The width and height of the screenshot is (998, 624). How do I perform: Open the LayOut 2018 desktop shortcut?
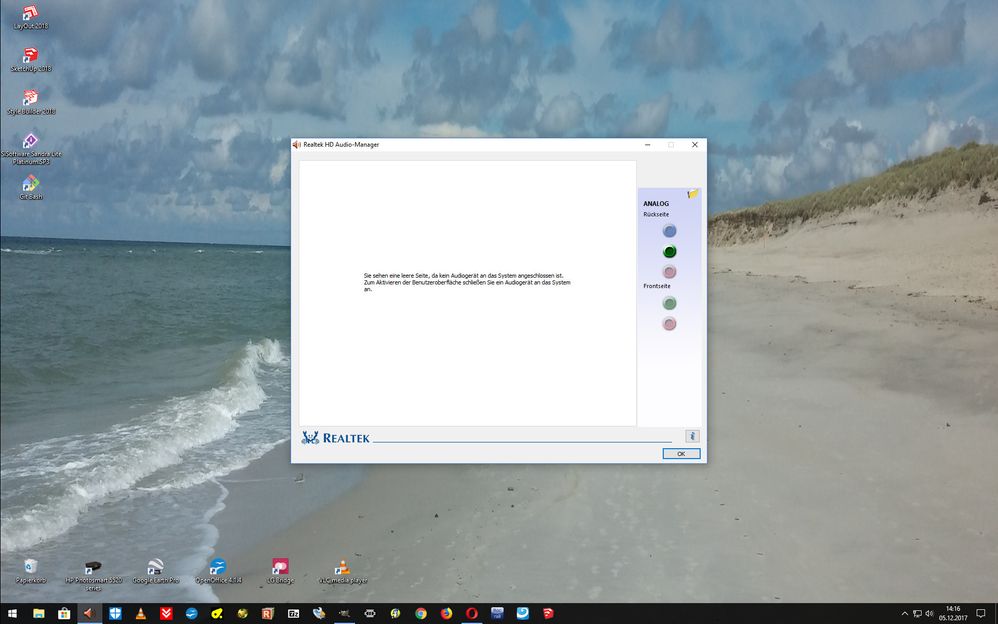pos(31,14)
